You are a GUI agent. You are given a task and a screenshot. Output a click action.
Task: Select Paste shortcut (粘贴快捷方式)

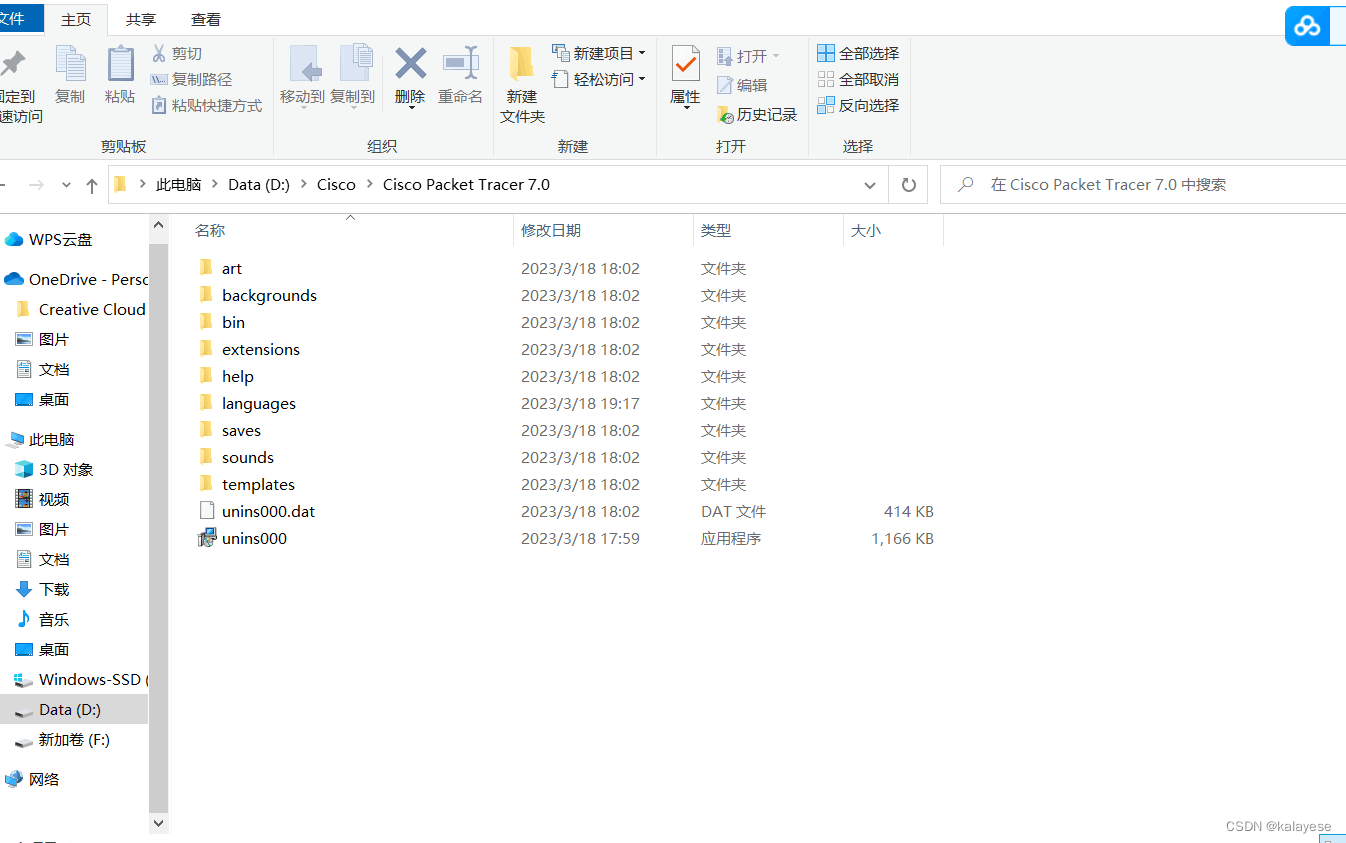(206, 105)
